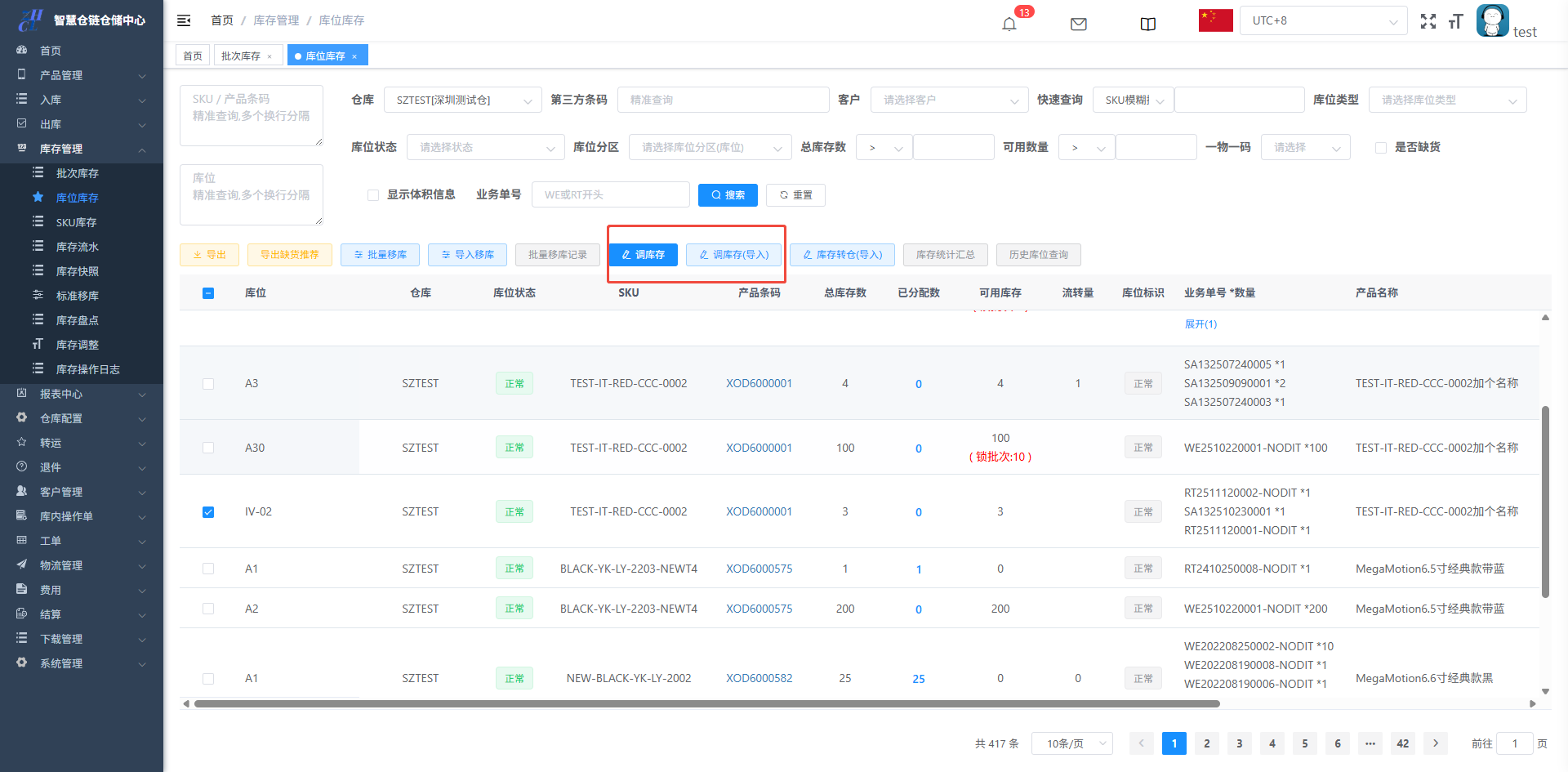Uncheck the IV-02 row checkbox
The image size is (1568, 772).
coord(208,512)
